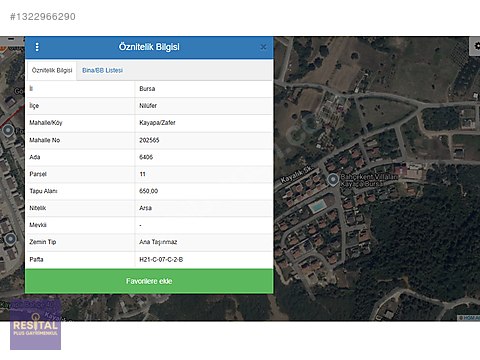The height and width of the screenshot is (360, 480).
Task: Click the lower left-edge map location pin
Action: click(x=10, y=239)
